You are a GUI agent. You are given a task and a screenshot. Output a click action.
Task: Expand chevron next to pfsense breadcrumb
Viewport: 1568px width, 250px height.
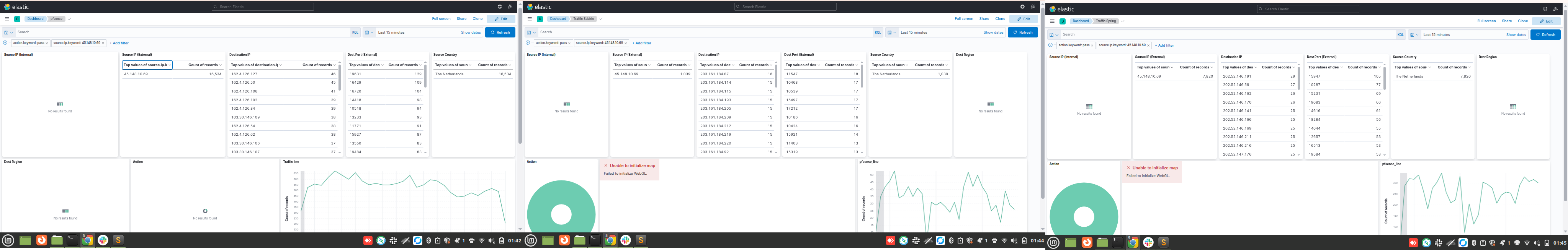[x=69, y=19]
